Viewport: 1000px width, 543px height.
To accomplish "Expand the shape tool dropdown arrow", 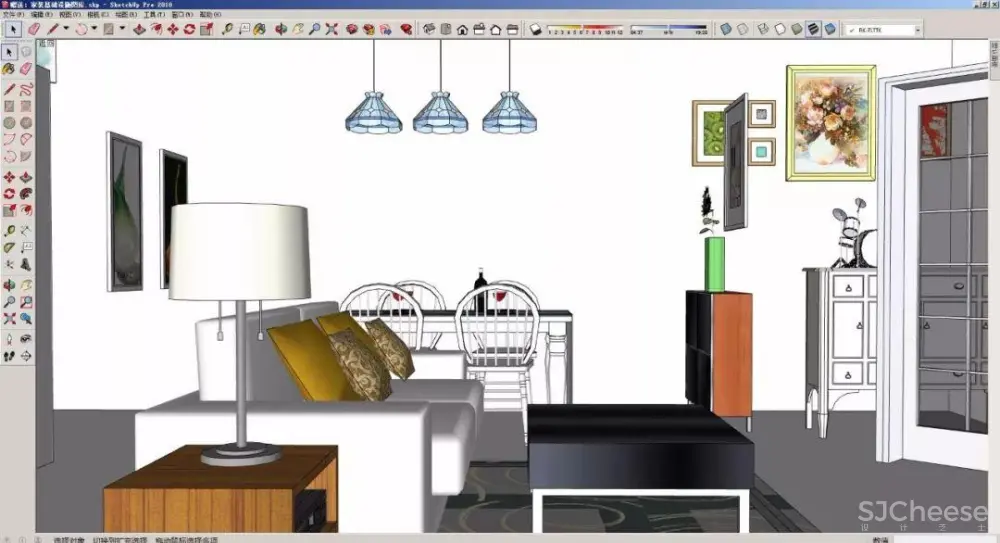I will 122,30.
